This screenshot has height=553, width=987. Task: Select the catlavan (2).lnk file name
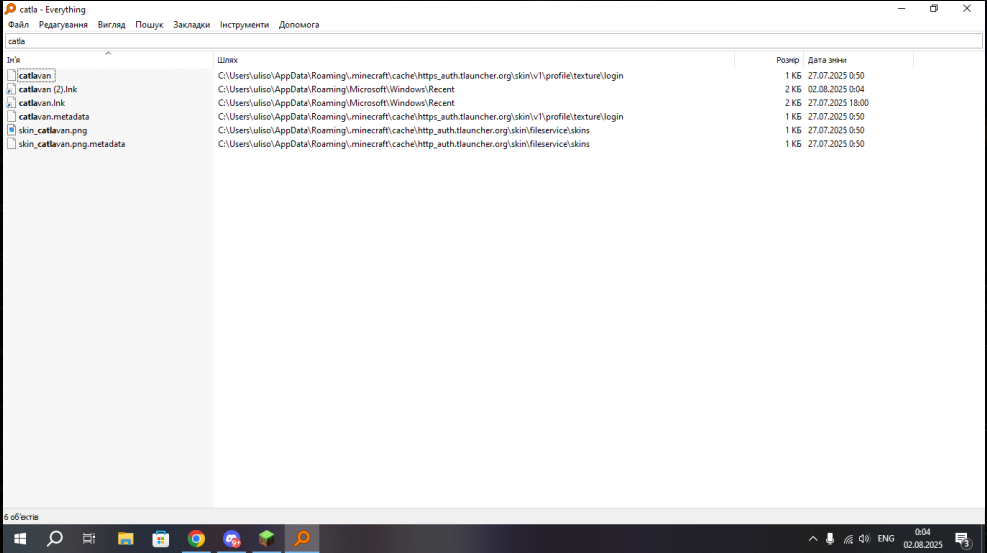(x=48, y=89)
